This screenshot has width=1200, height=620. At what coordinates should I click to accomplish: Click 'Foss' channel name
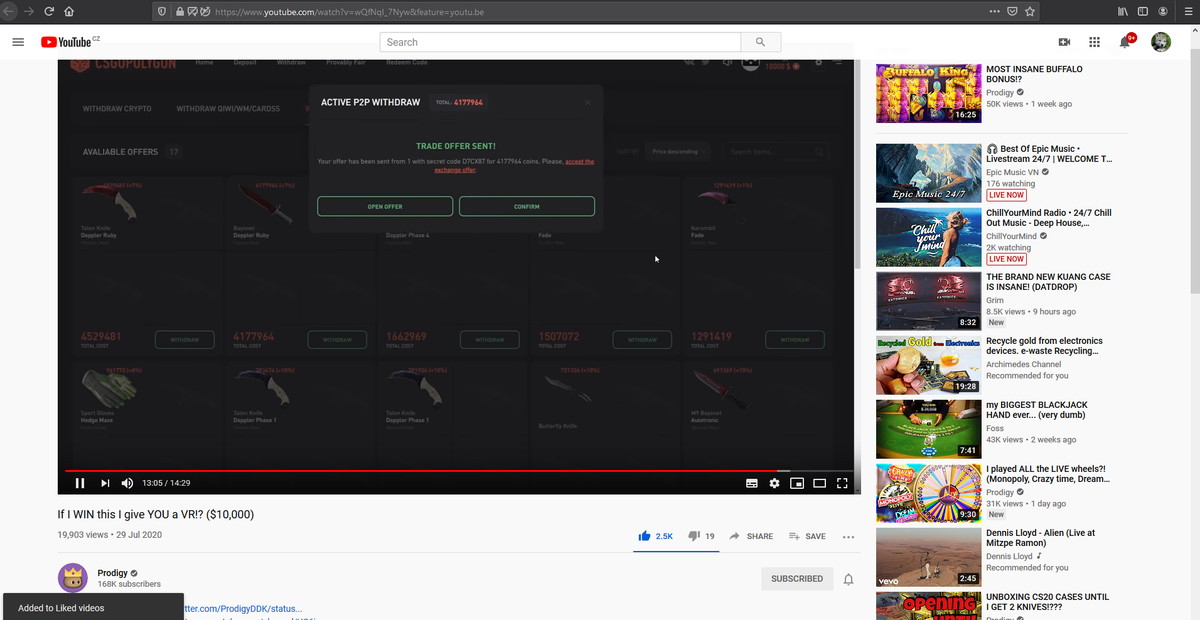pos(995,428)
